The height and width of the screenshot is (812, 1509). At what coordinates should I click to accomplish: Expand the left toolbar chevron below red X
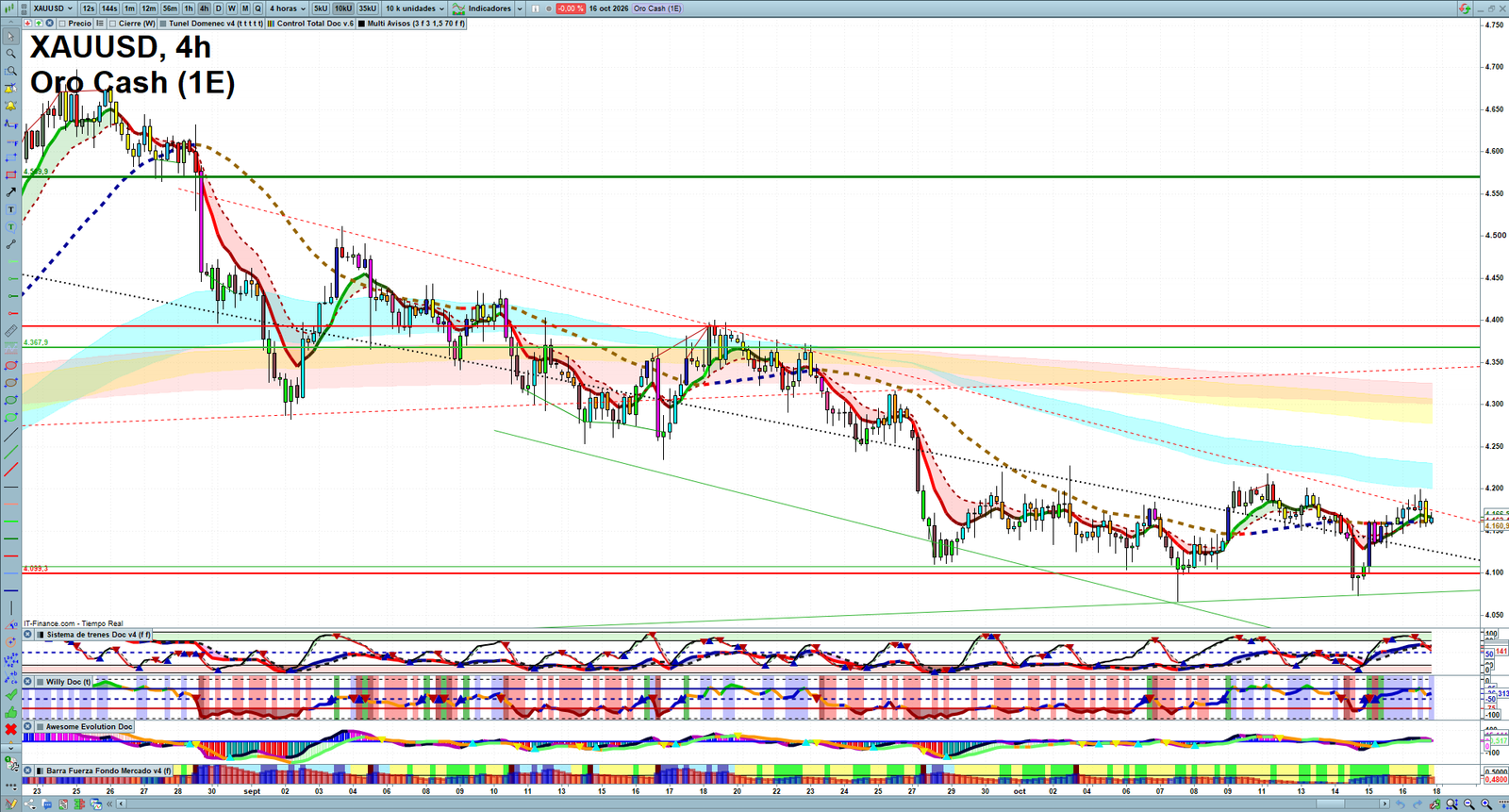point(11,747)
